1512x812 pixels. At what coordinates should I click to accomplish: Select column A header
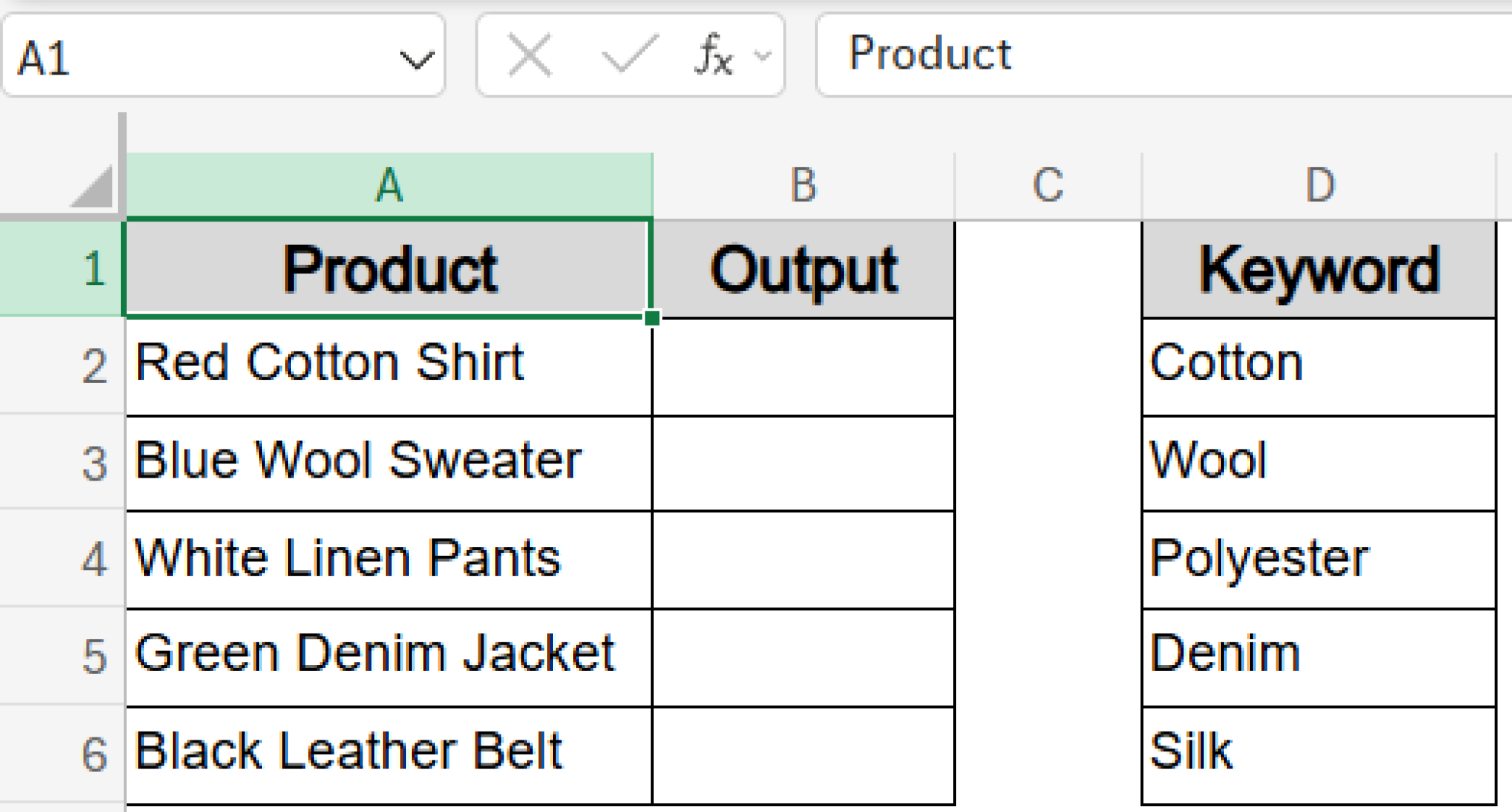pyautogui.click(x=389, y=185)
